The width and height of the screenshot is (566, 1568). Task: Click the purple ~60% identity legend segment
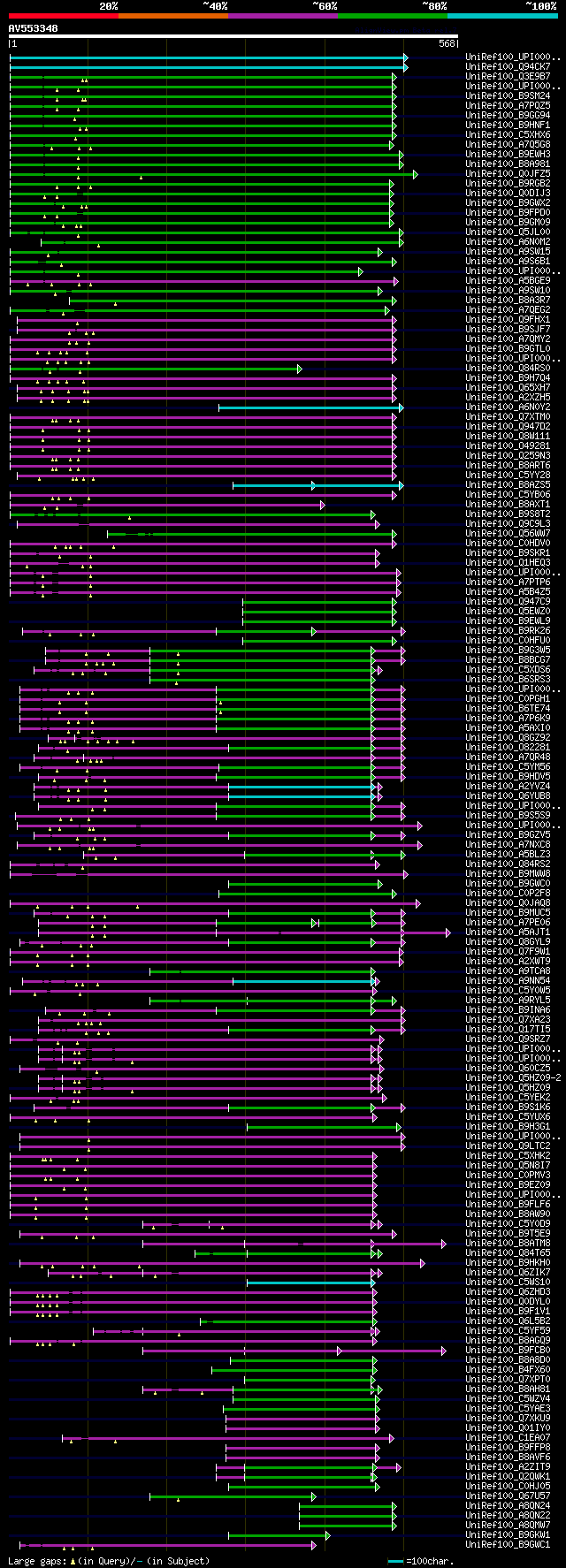(x=282, y=16)
